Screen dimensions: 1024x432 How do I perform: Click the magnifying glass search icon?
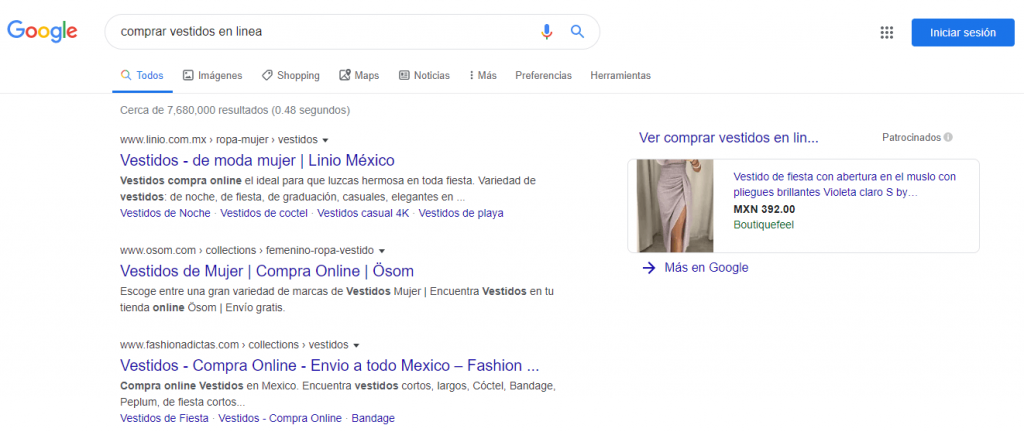(x=577, y=31)
